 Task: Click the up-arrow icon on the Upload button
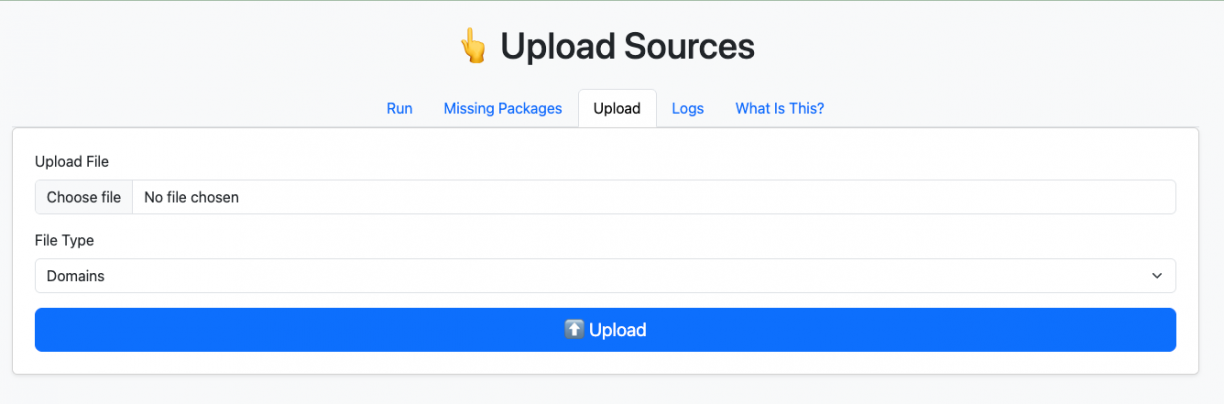[x=574, y=329]
